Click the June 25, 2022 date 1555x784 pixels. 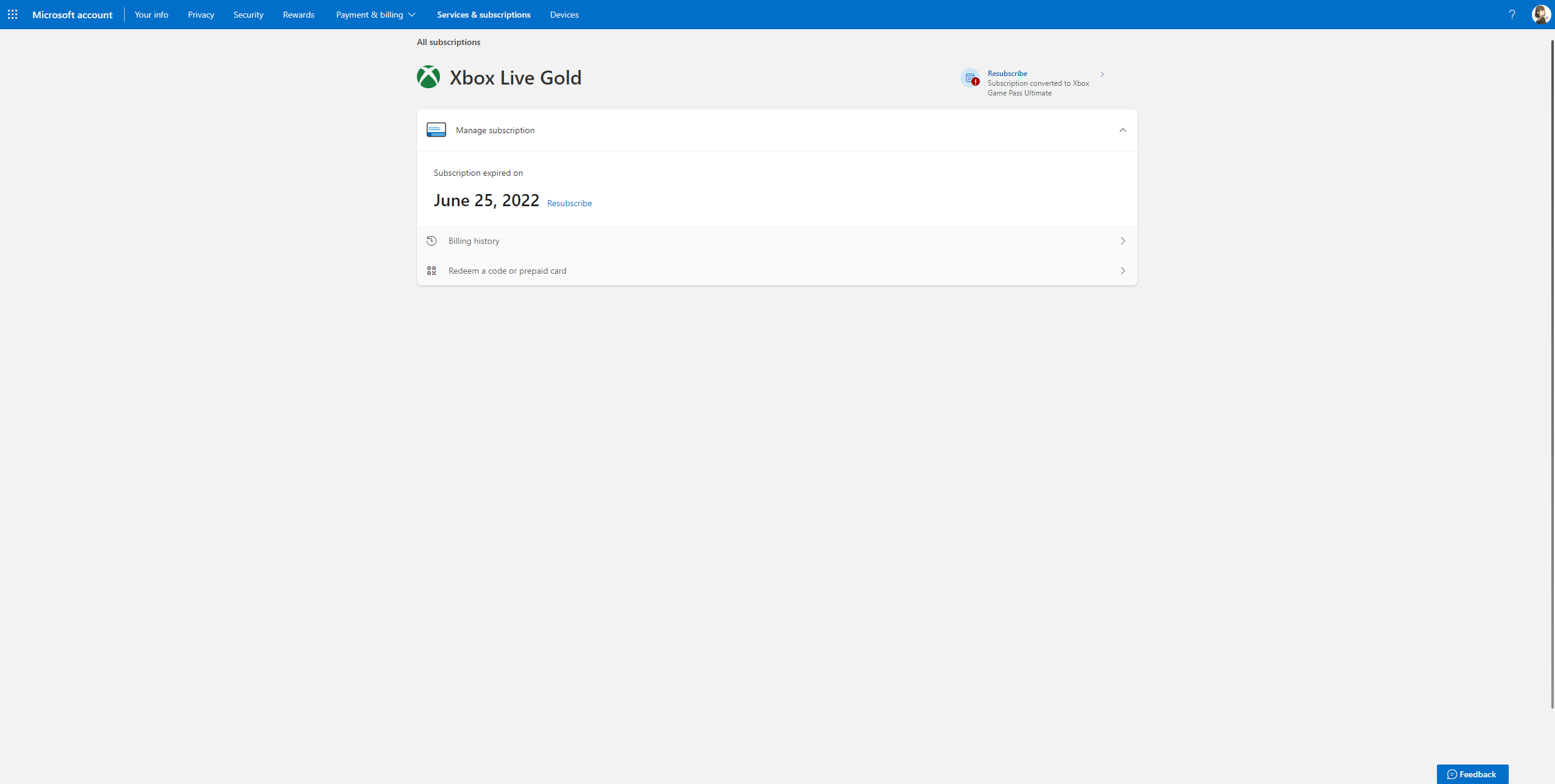(486, 200)
